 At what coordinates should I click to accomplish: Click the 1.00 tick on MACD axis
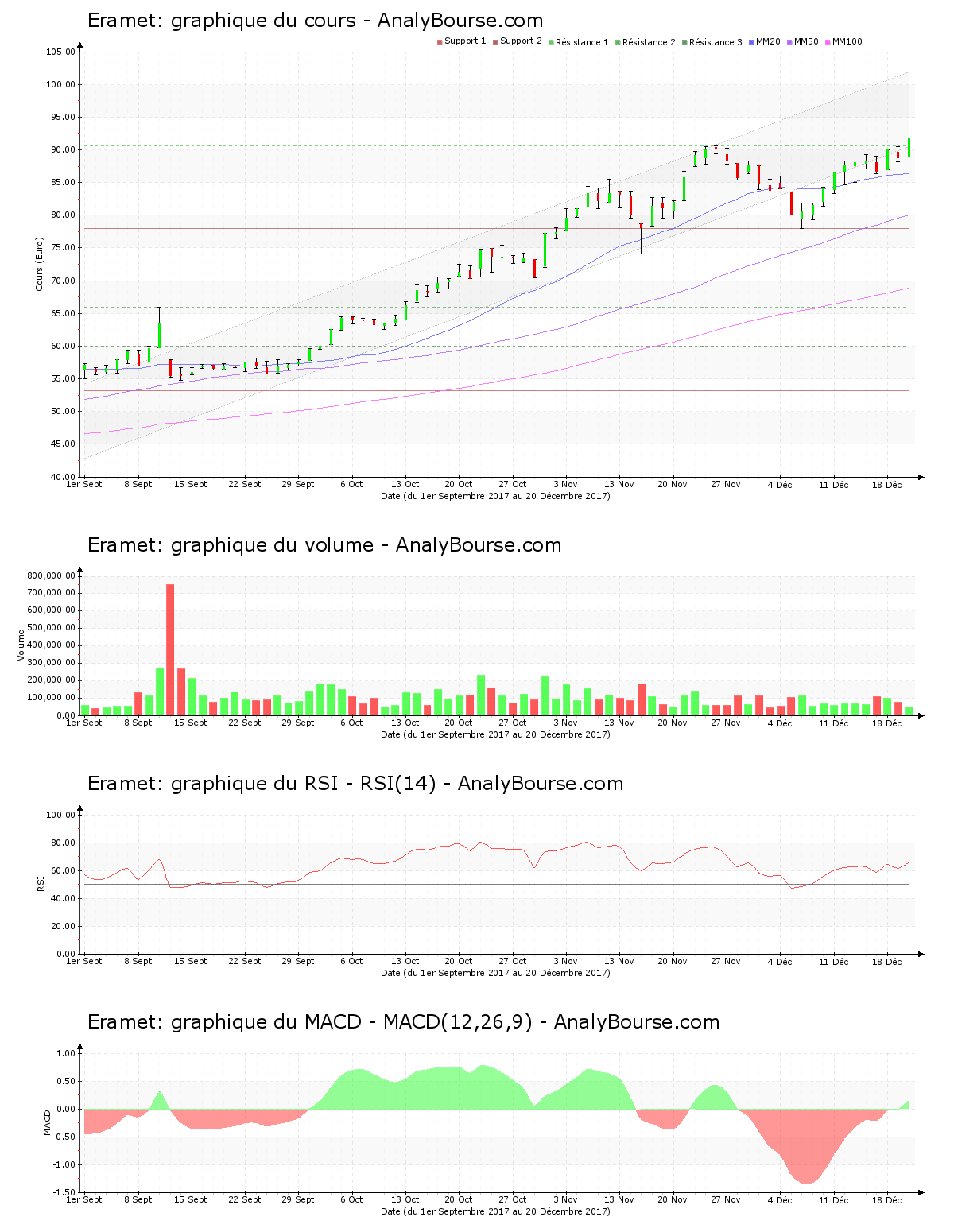[x=66, y=1053]
